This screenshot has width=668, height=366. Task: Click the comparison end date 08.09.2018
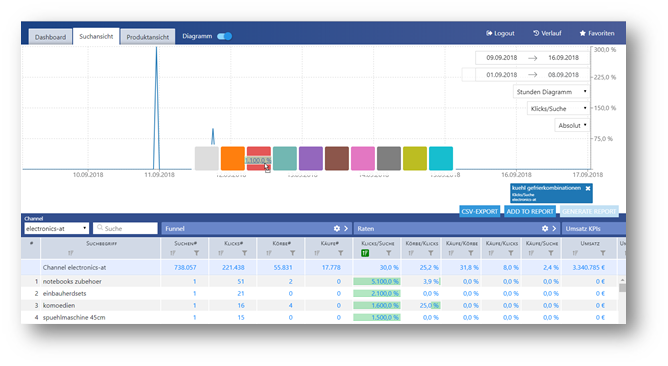[563, 75]
